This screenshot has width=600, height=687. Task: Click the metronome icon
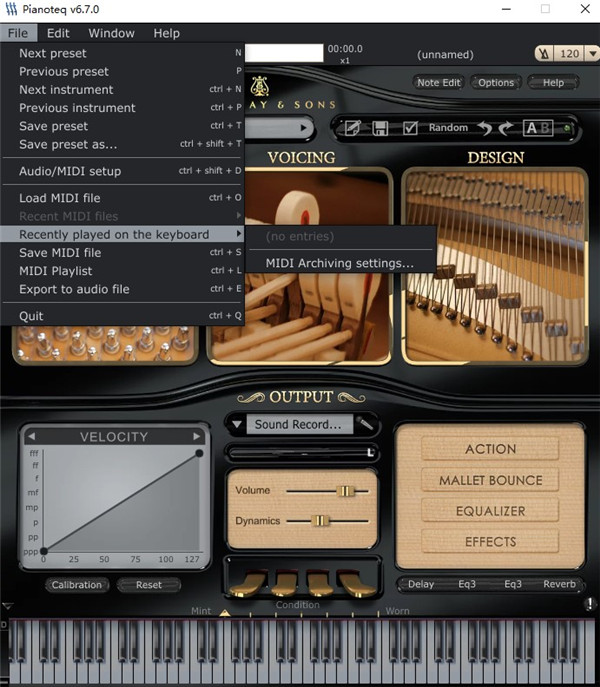[543, 54]
